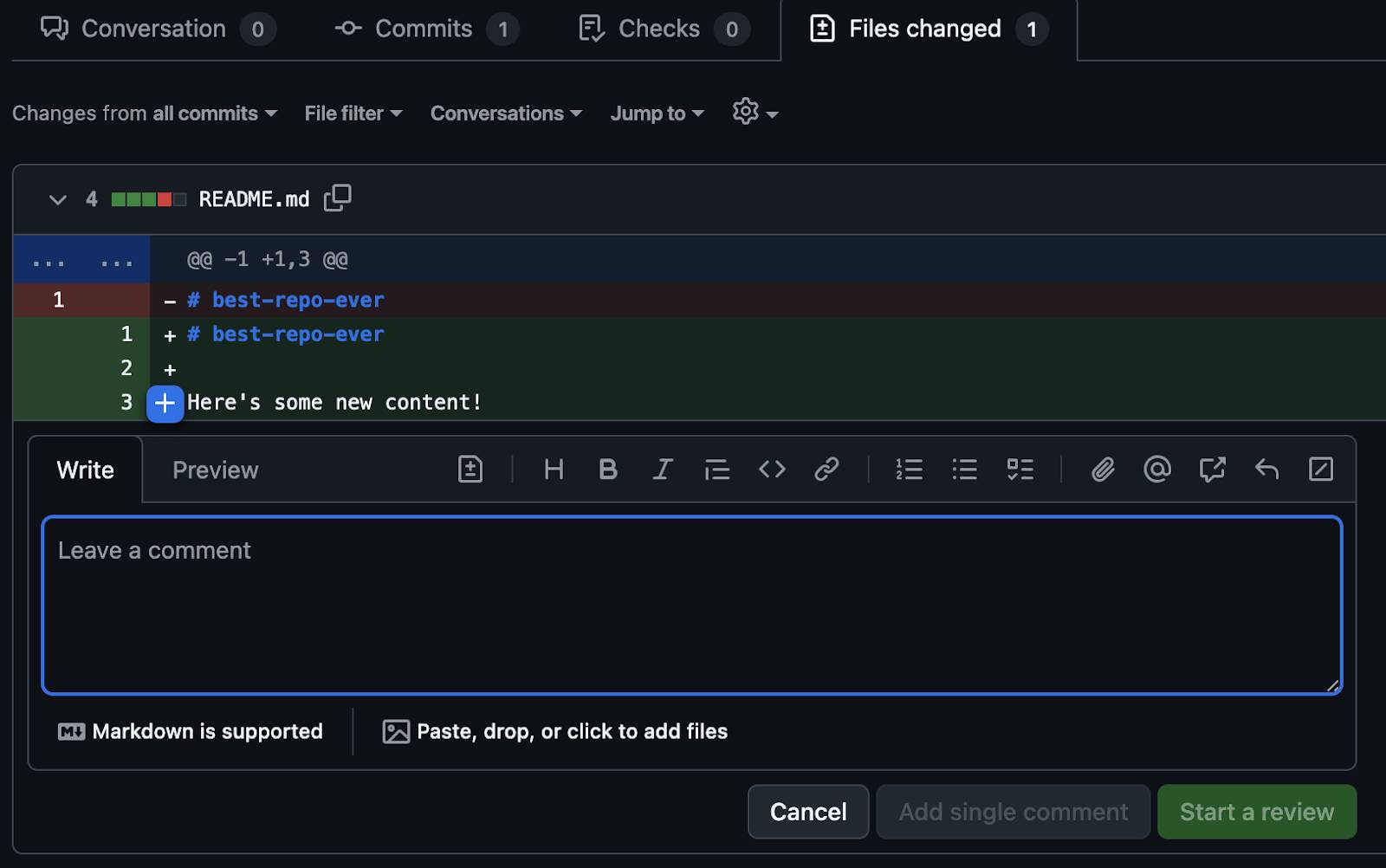Screen dimensions: 1386x868
Task: Click the Start a review button
Action: click(1256, 812)
